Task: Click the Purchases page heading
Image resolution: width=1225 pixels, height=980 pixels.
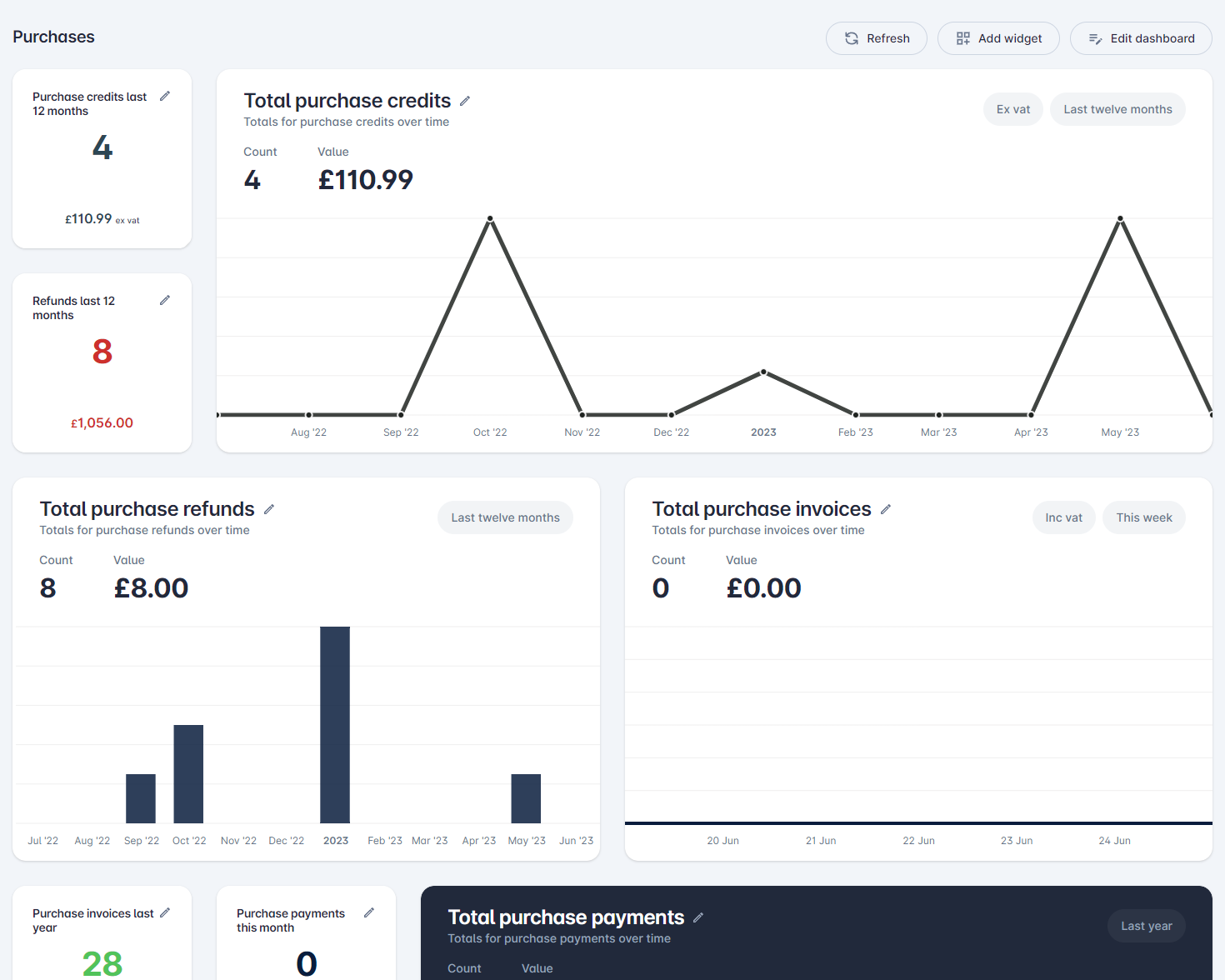Action: coord(53,37)
